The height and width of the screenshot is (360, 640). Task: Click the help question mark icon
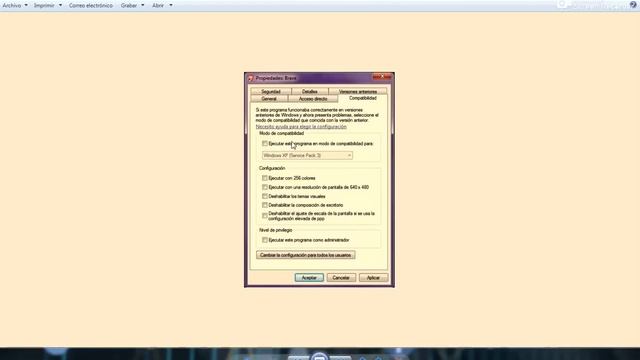pos(633,4)
